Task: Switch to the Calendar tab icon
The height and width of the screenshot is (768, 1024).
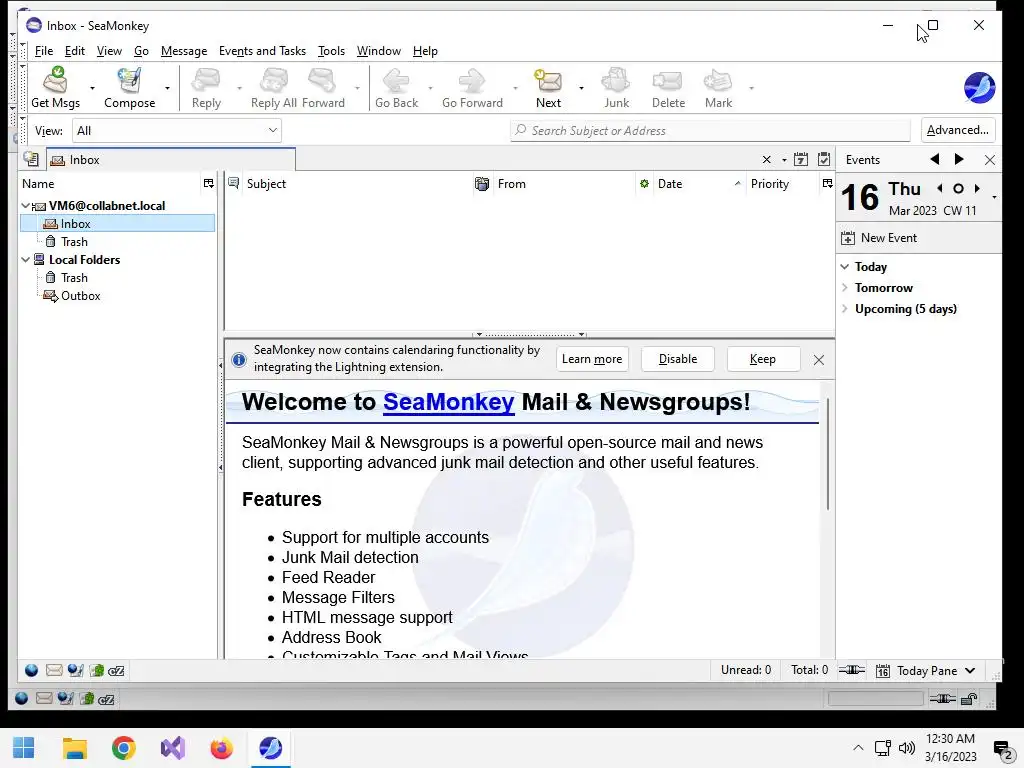Action: [x=801, y=159]
